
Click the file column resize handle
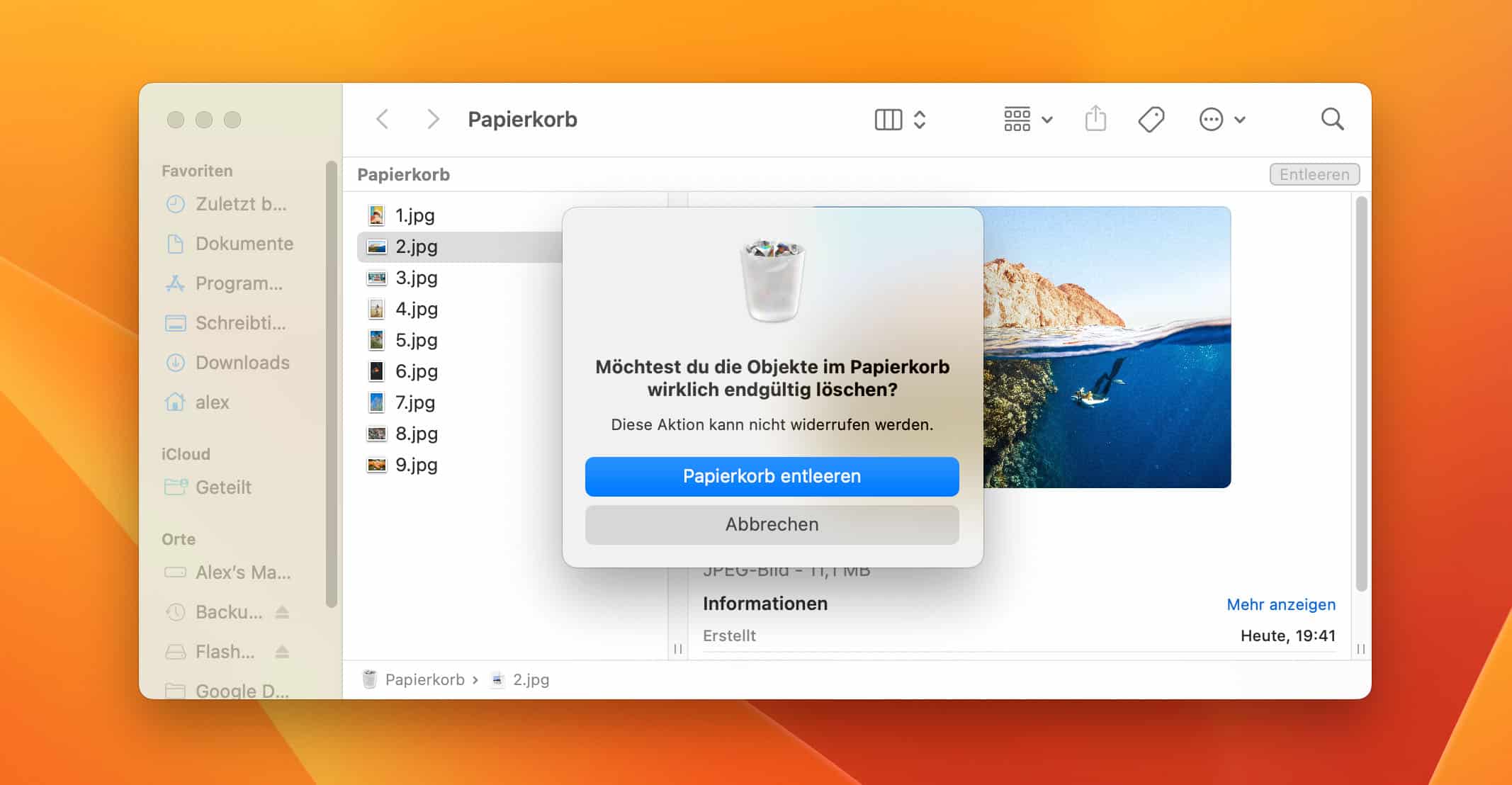677,649
